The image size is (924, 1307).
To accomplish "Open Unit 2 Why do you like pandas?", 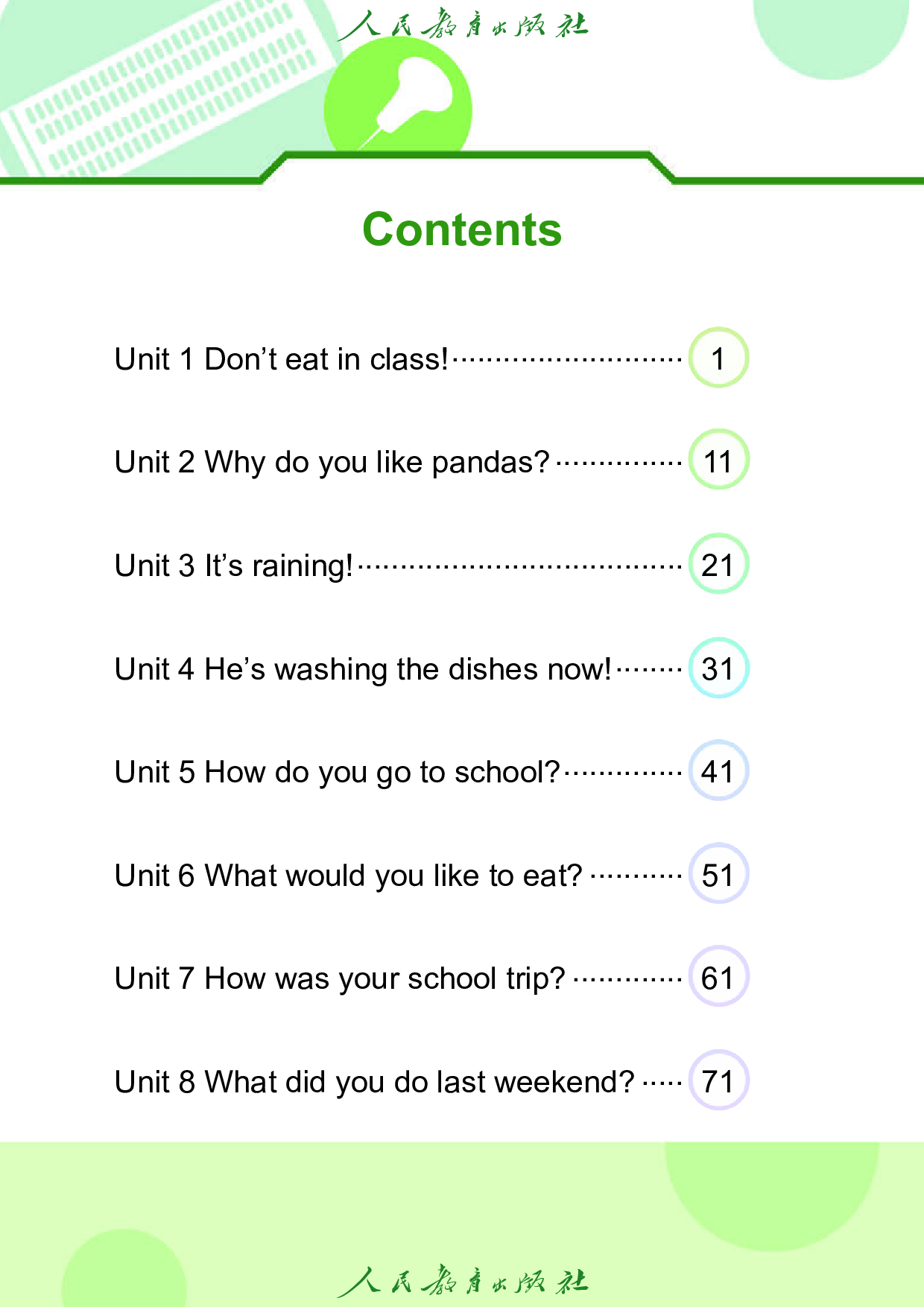I will click(332, 462).
